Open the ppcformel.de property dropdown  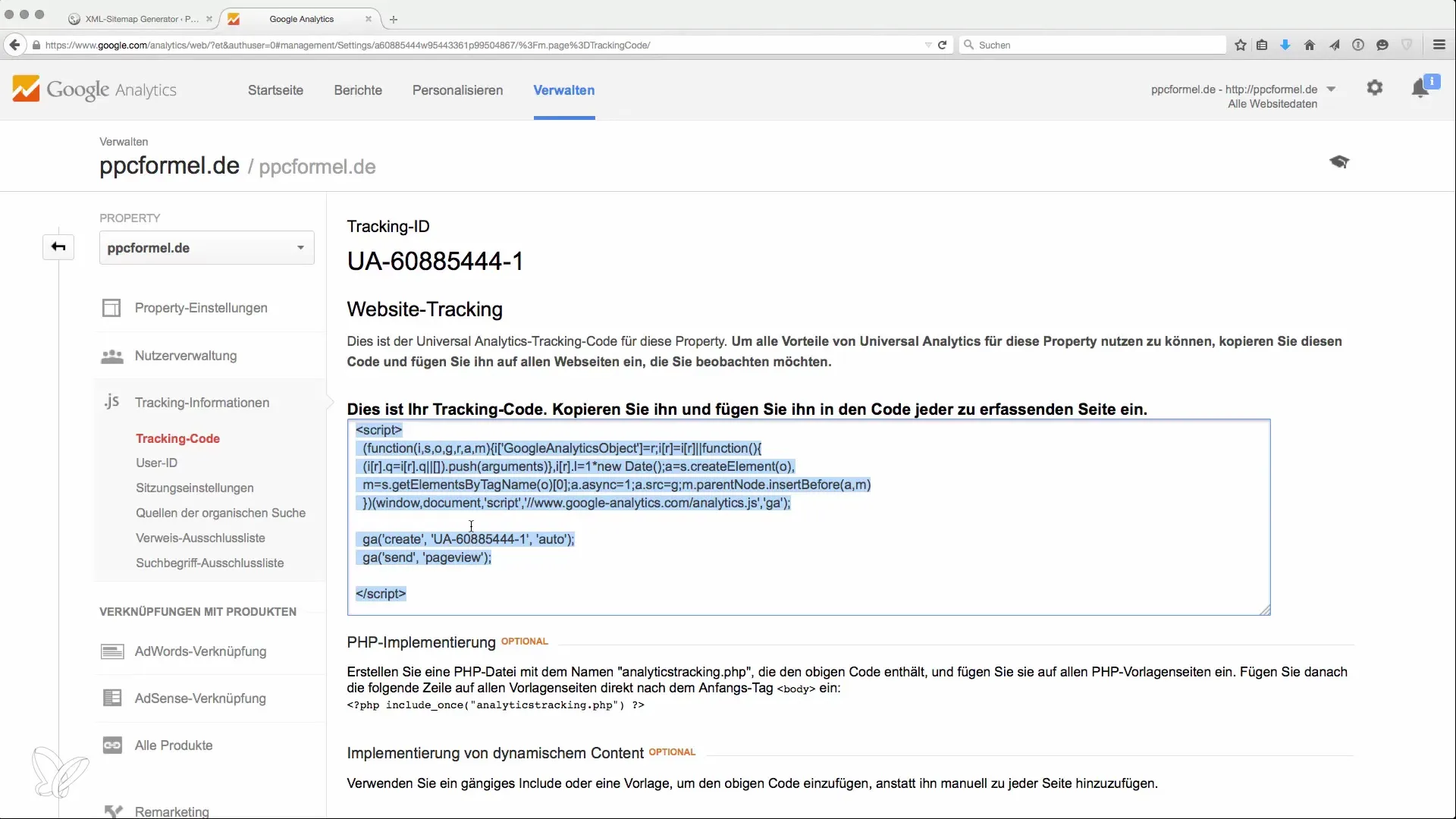pyautogui.click(x=206, y=248)
